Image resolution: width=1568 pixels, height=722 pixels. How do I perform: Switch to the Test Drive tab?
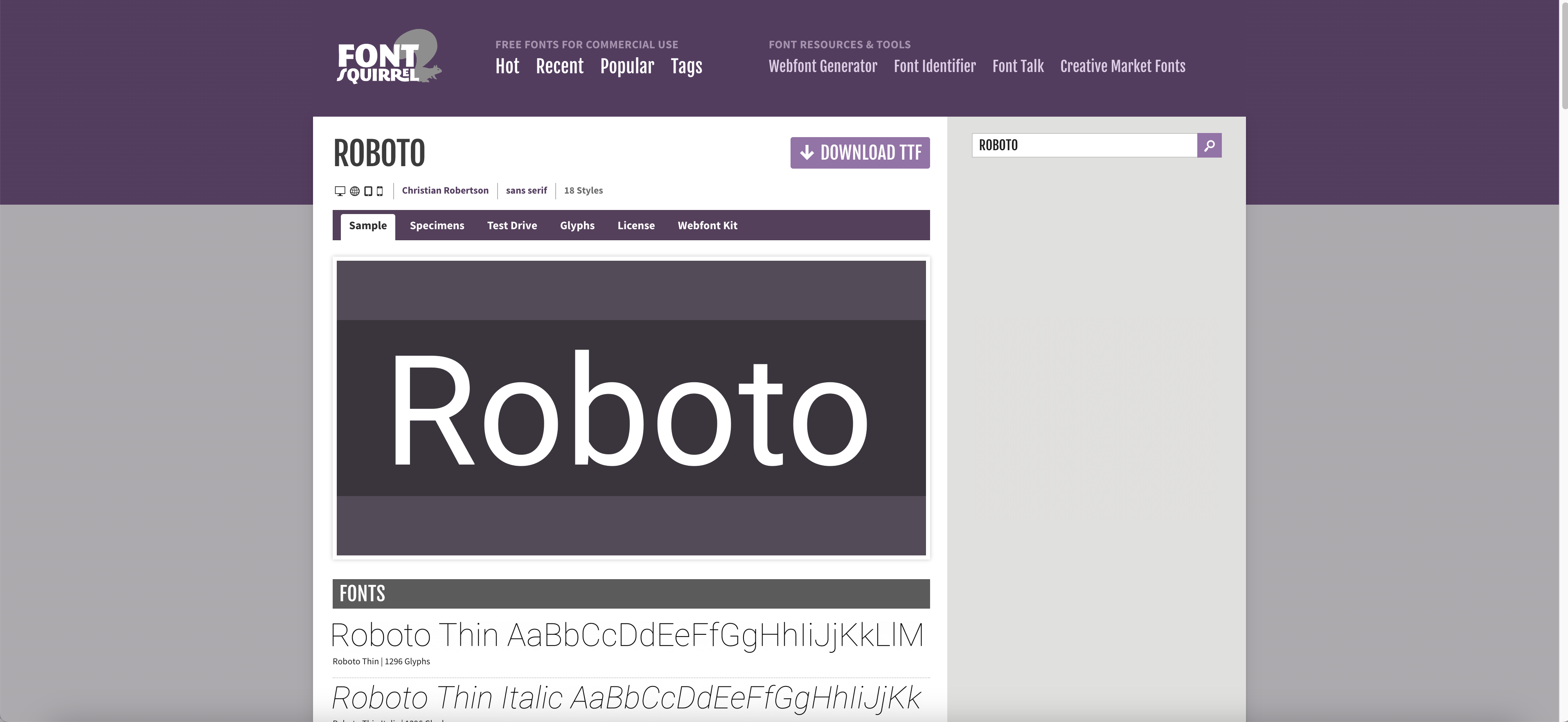pyautogui.click(x=512, y=226)
